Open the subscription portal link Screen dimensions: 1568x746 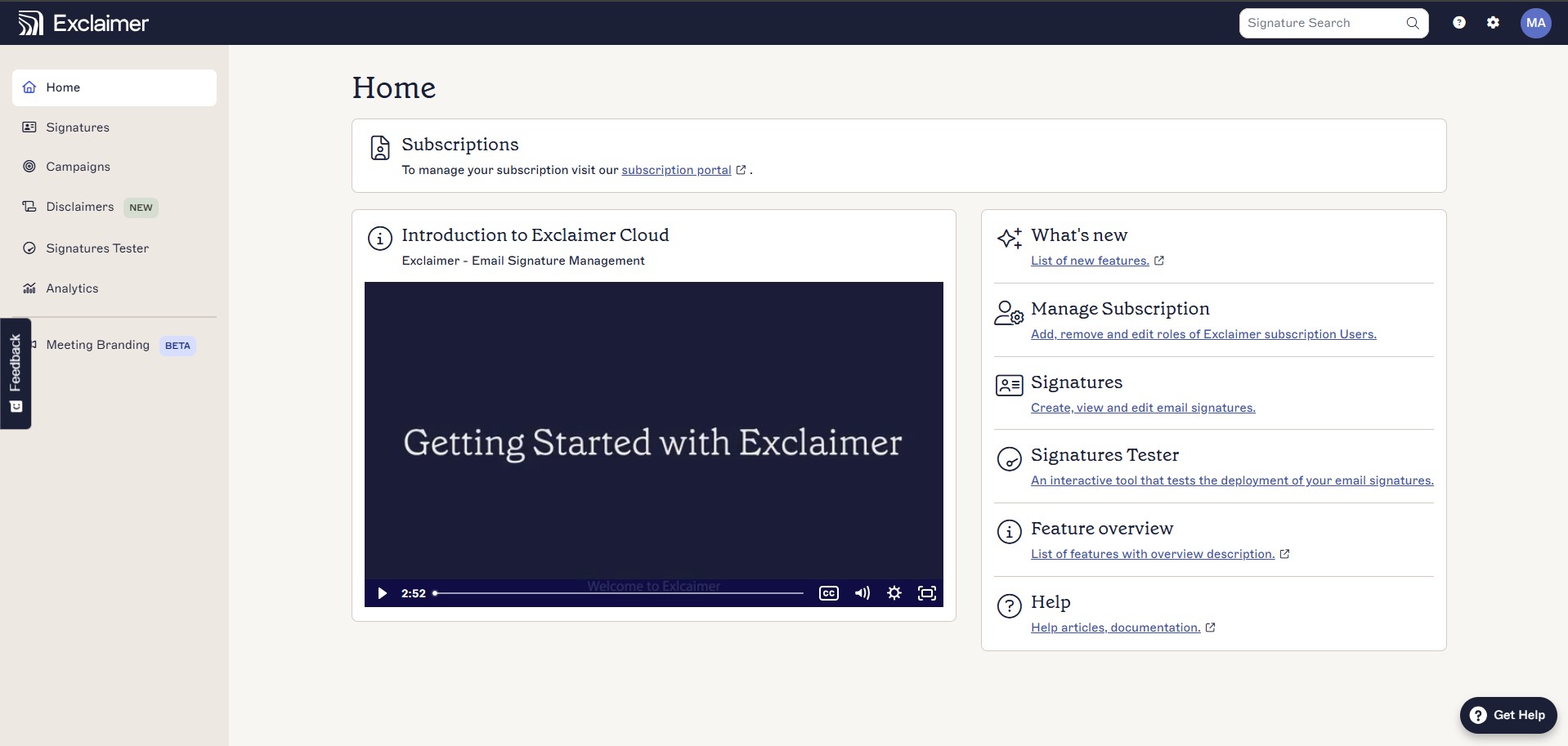(676, 170)
